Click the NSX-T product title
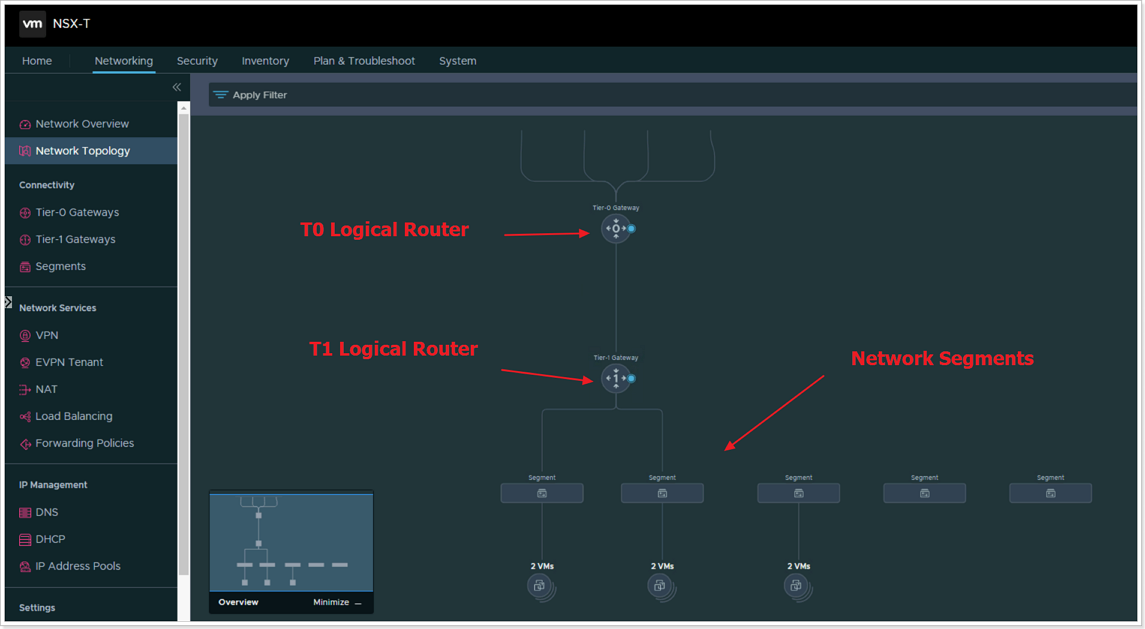The height and width of the screenshot is (629, 1145). click(72, 23)
